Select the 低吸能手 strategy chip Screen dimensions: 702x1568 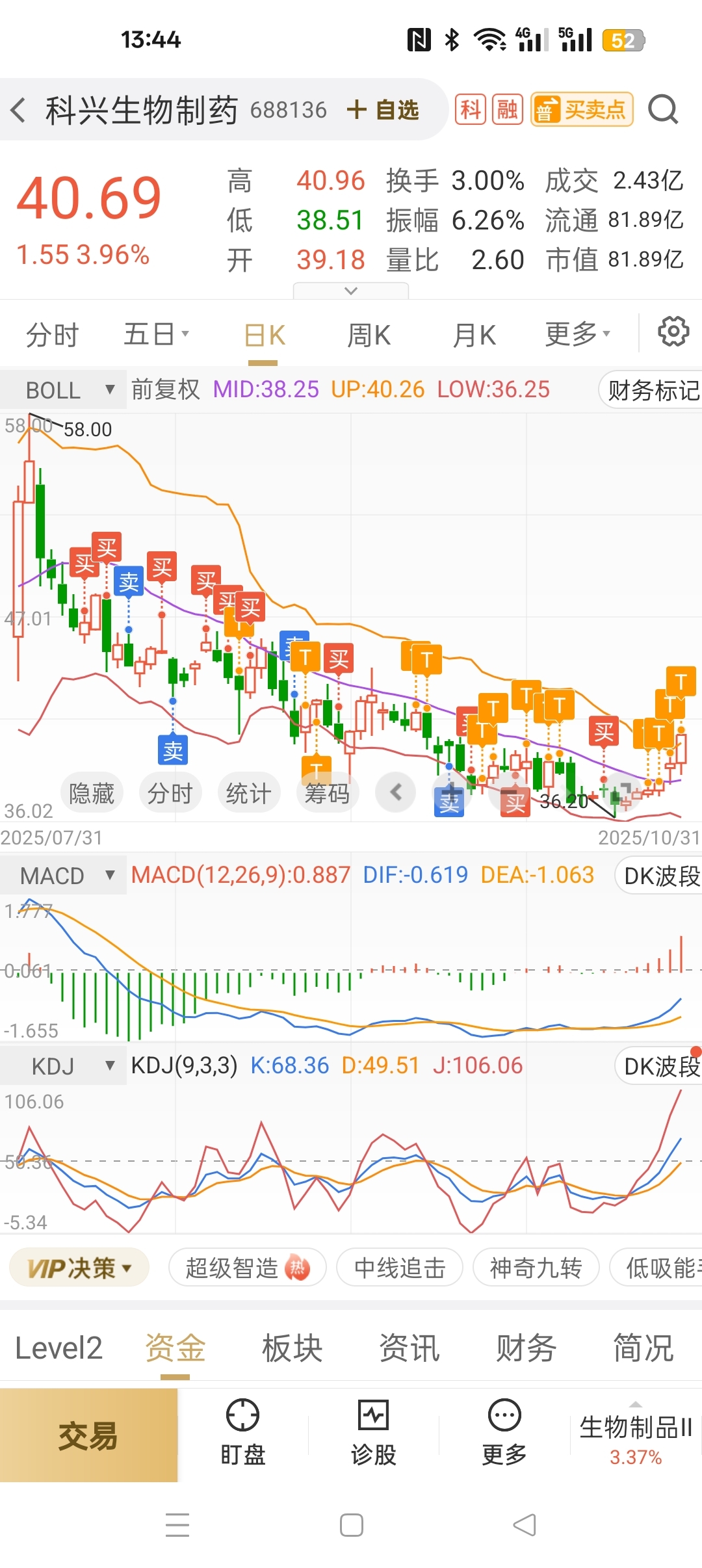point(656,1267)
